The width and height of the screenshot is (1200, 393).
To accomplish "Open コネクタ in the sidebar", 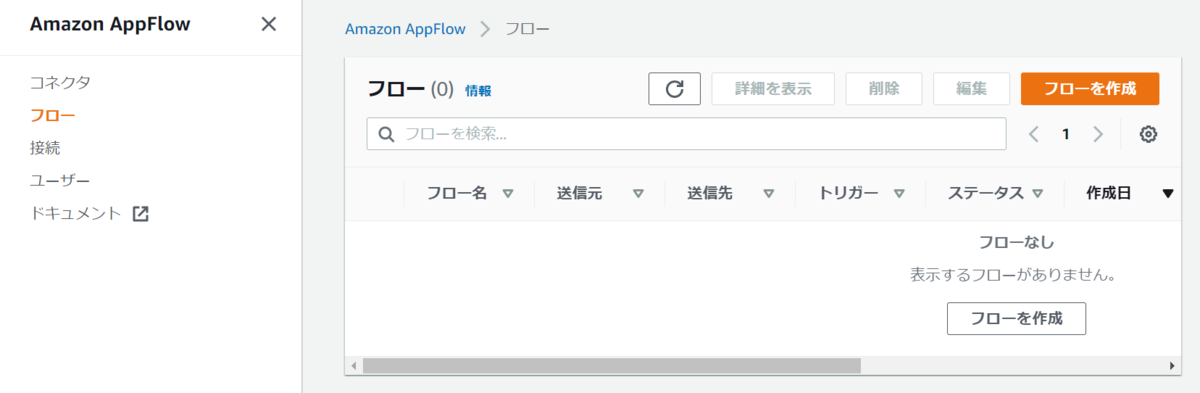I will coord(60,82).
